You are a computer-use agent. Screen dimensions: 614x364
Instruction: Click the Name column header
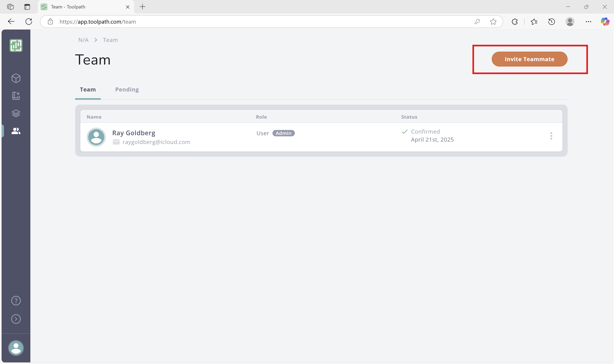point(94,117)
